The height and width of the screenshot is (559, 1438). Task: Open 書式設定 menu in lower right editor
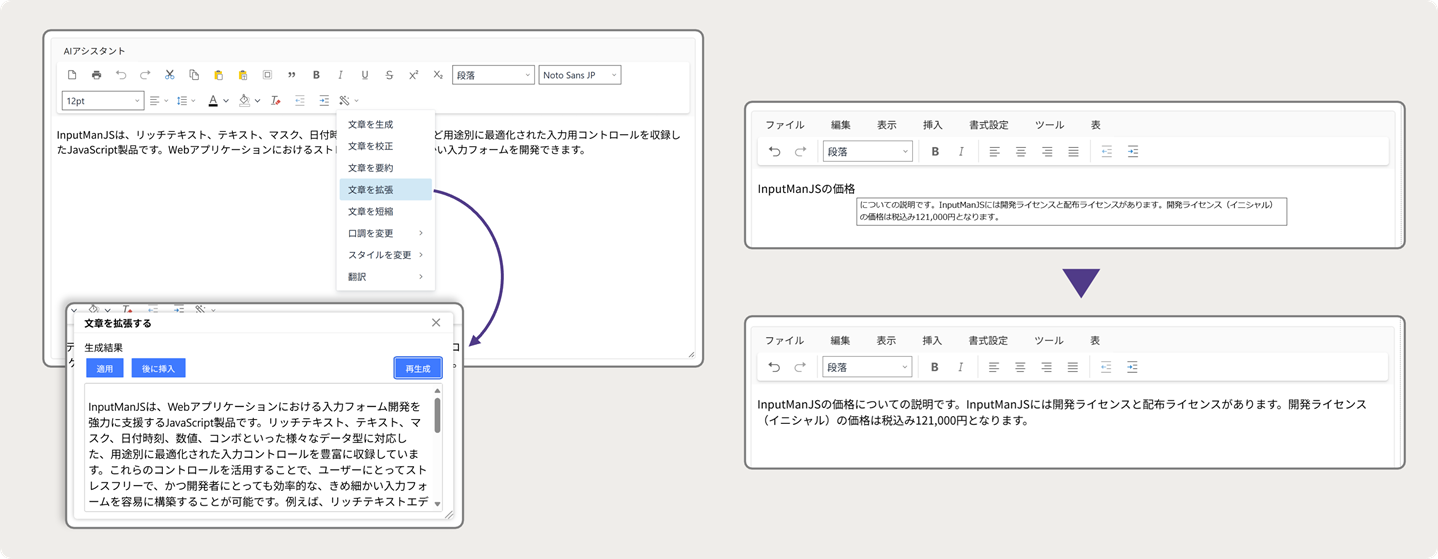point(988,341)
